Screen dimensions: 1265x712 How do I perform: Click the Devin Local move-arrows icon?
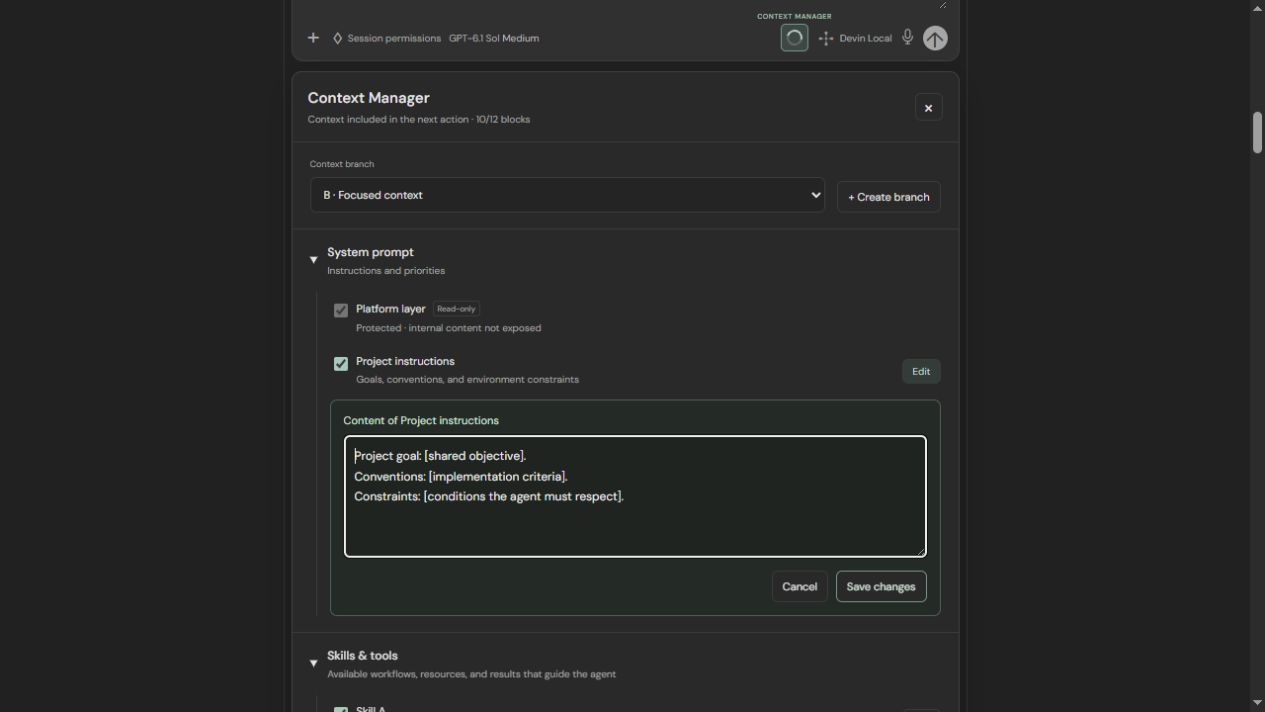click(826, 38)
